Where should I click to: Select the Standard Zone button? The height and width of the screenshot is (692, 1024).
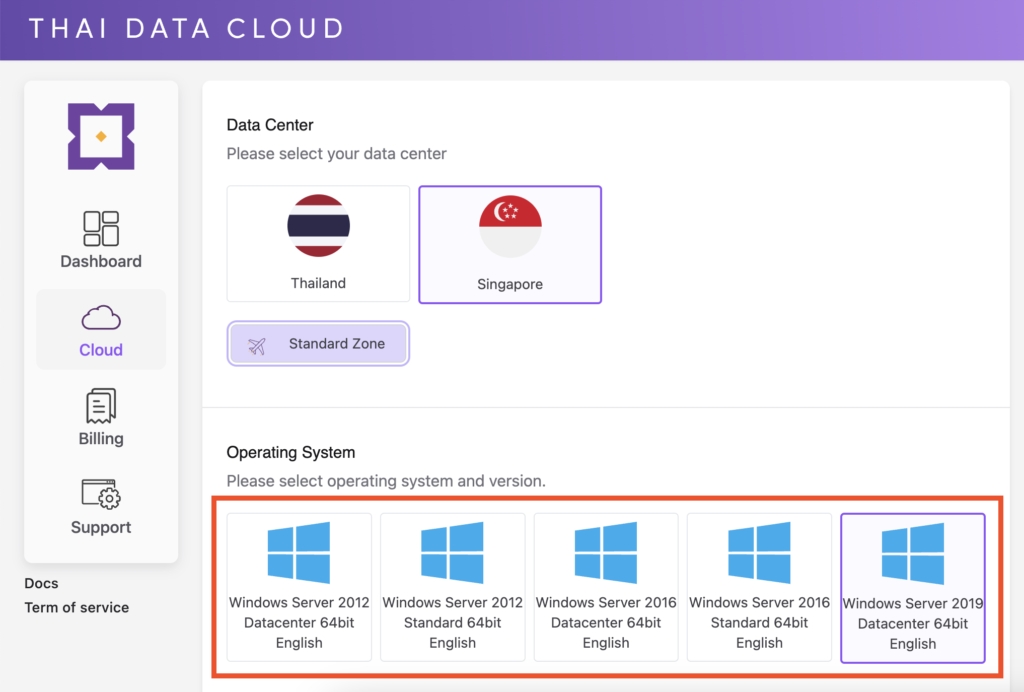318,344
